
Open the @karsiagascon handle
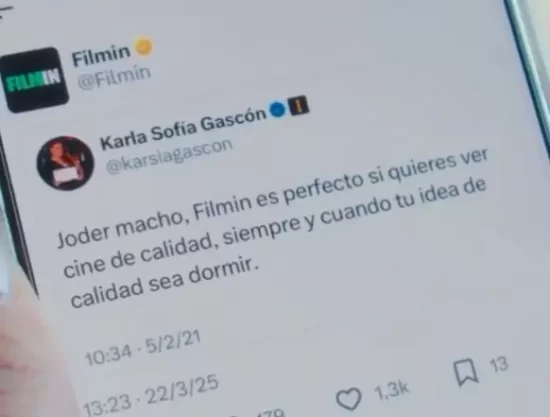coord(169,156)
